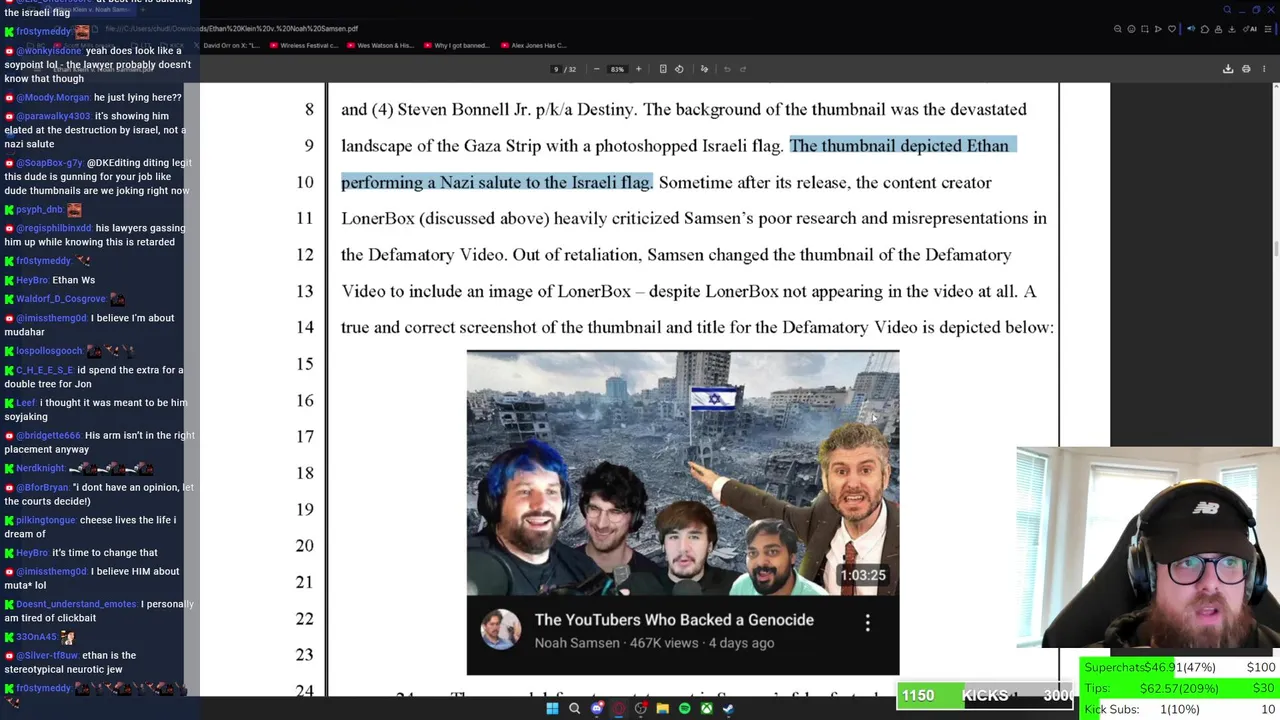Click @Moody.Morgan's chat message

[x=94, y=98]
